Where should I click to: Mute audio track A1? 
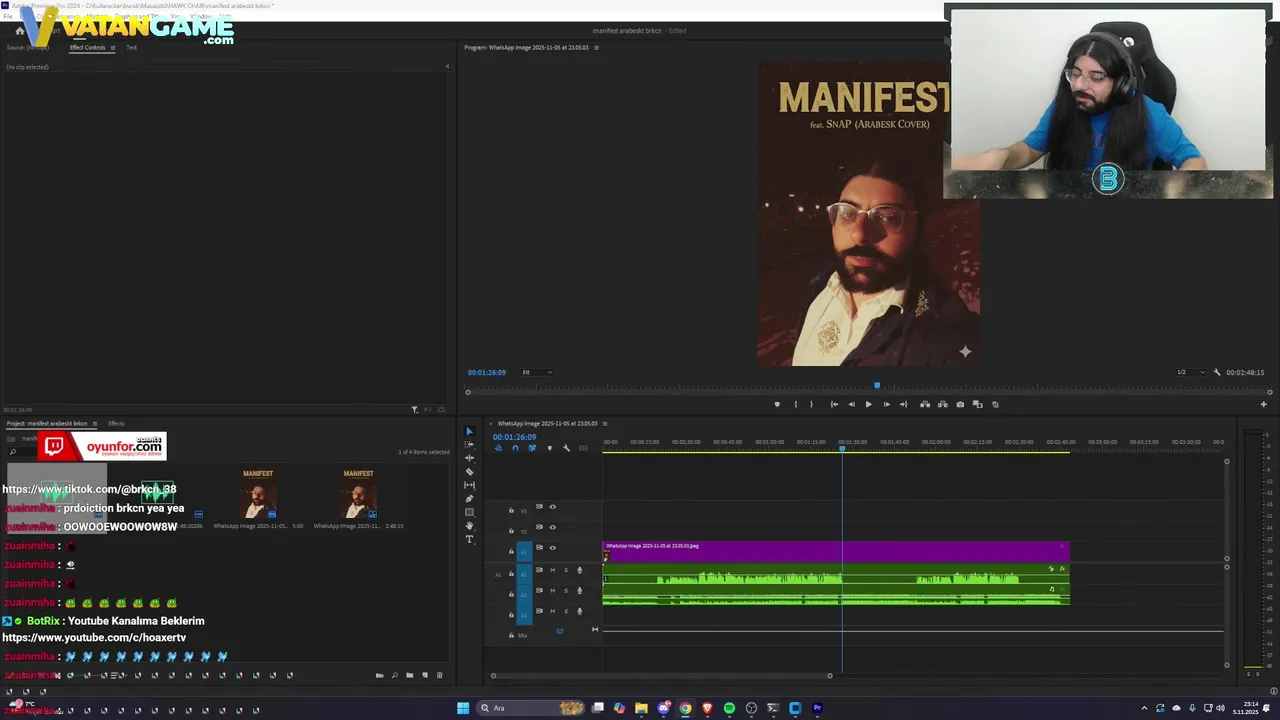click(x=552, y=570)
